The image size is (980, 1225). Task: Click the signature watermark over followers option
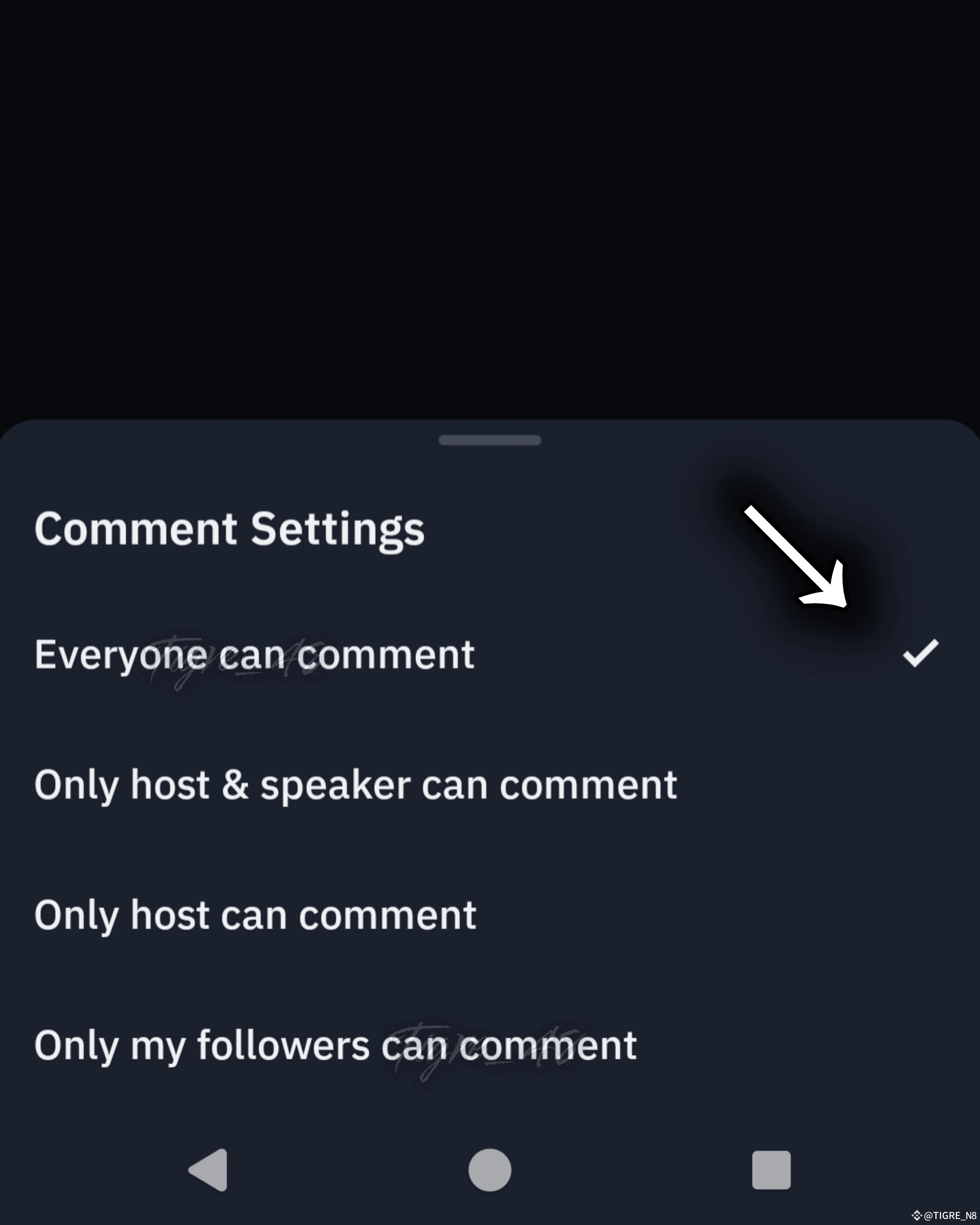coord(483,1051)
